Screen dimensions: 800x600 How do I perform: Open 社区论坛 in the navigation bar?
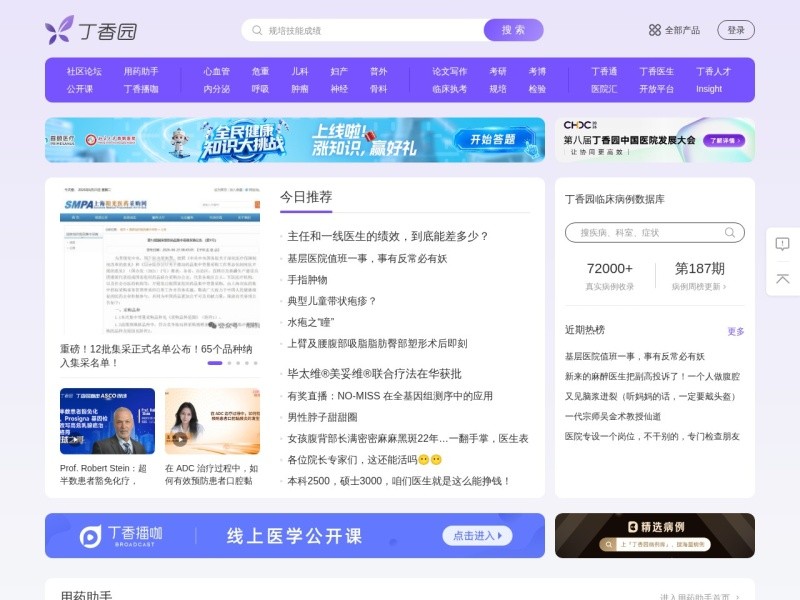pos(84,71)
